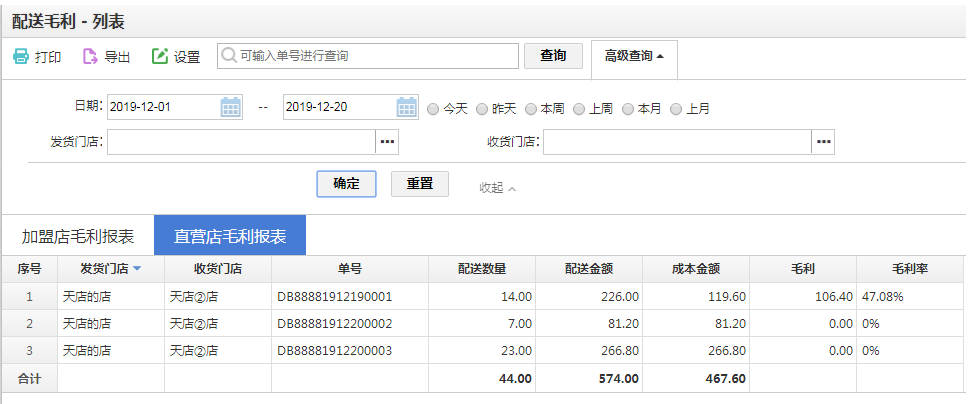Click the 14.00 quantity cell
Screen dimensions: 975x404
point(482,297)
